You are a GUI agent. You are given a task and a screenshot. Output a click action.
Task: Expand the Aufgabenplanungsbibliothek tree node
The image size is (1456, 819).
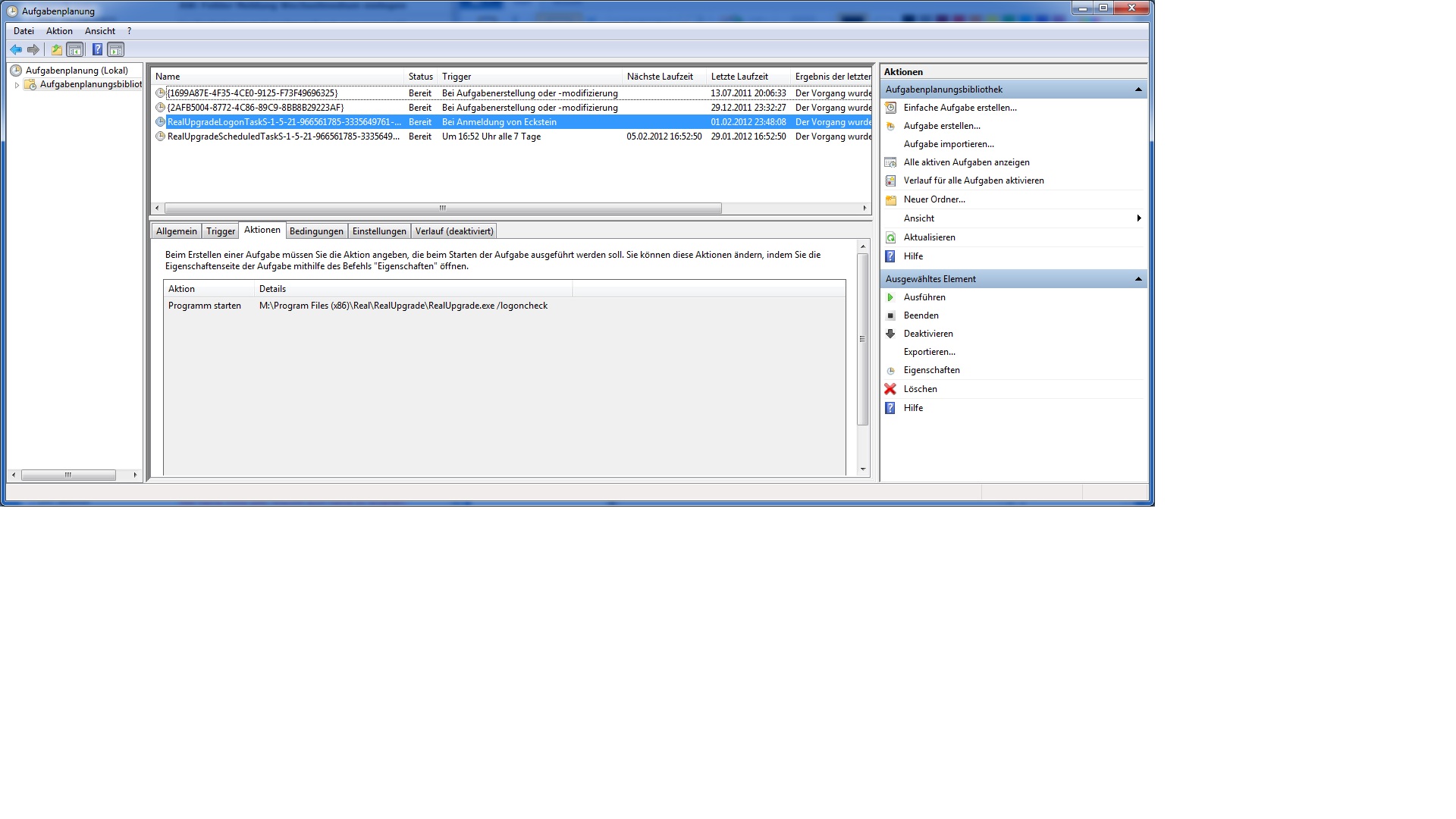(17, 85)
